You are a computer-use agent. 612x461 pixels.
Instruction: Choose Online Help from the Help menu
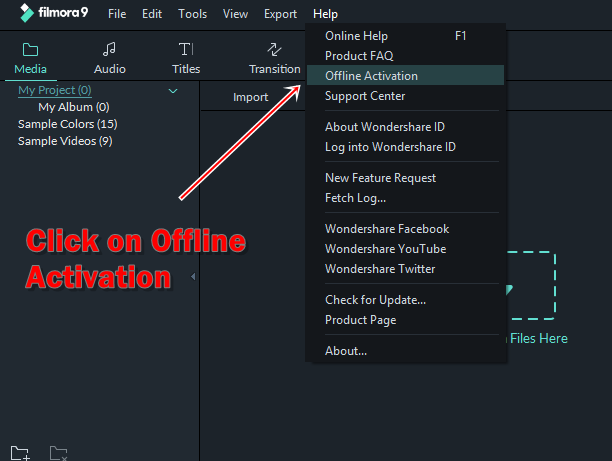click(405, 36)
